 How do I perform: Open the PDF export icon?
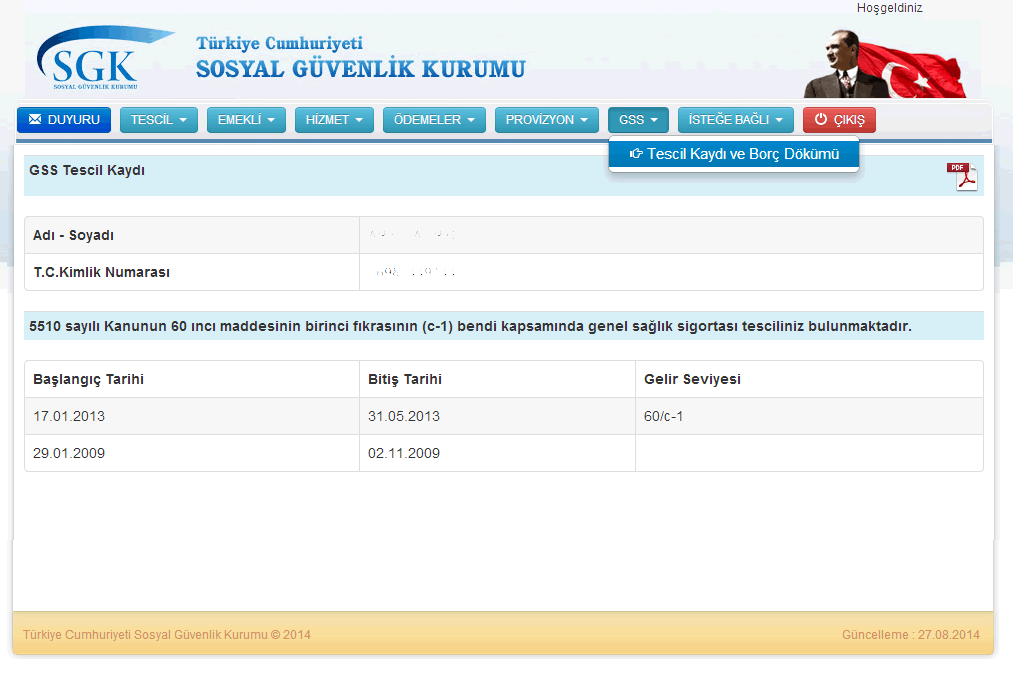[961, 176]
